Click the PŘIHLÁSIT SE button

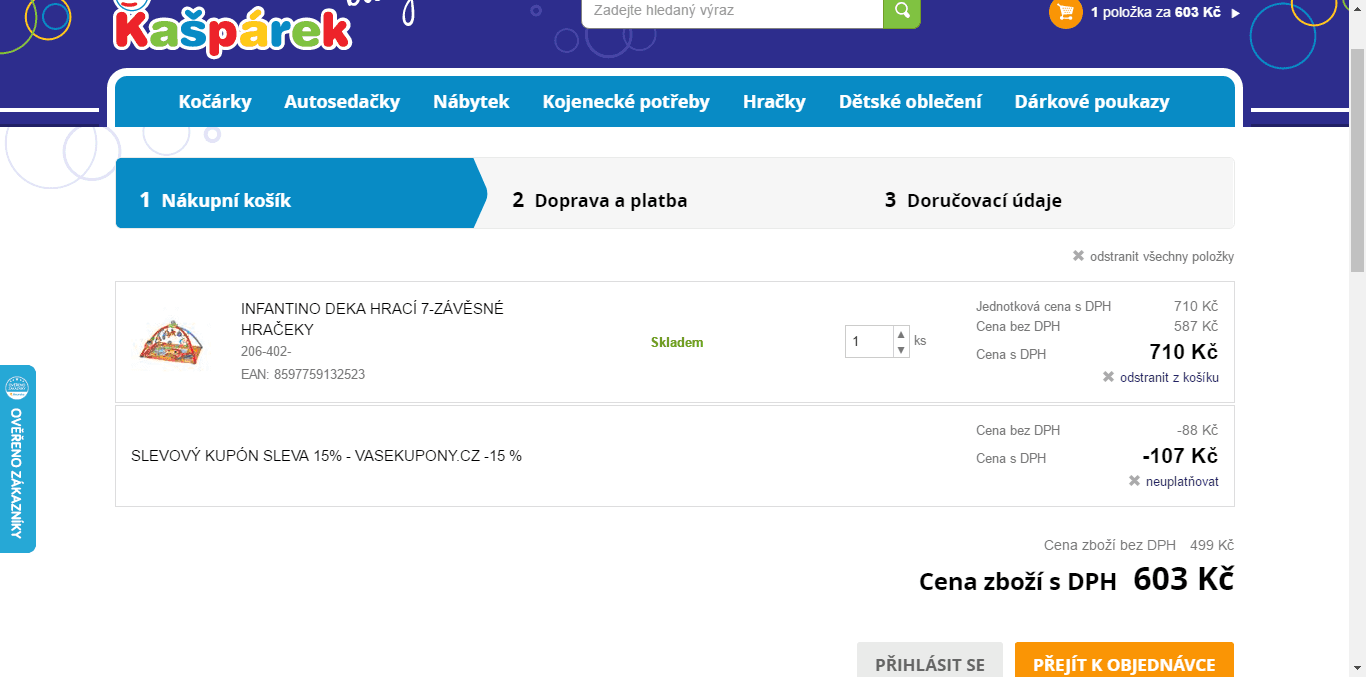(x=930, y=660)
